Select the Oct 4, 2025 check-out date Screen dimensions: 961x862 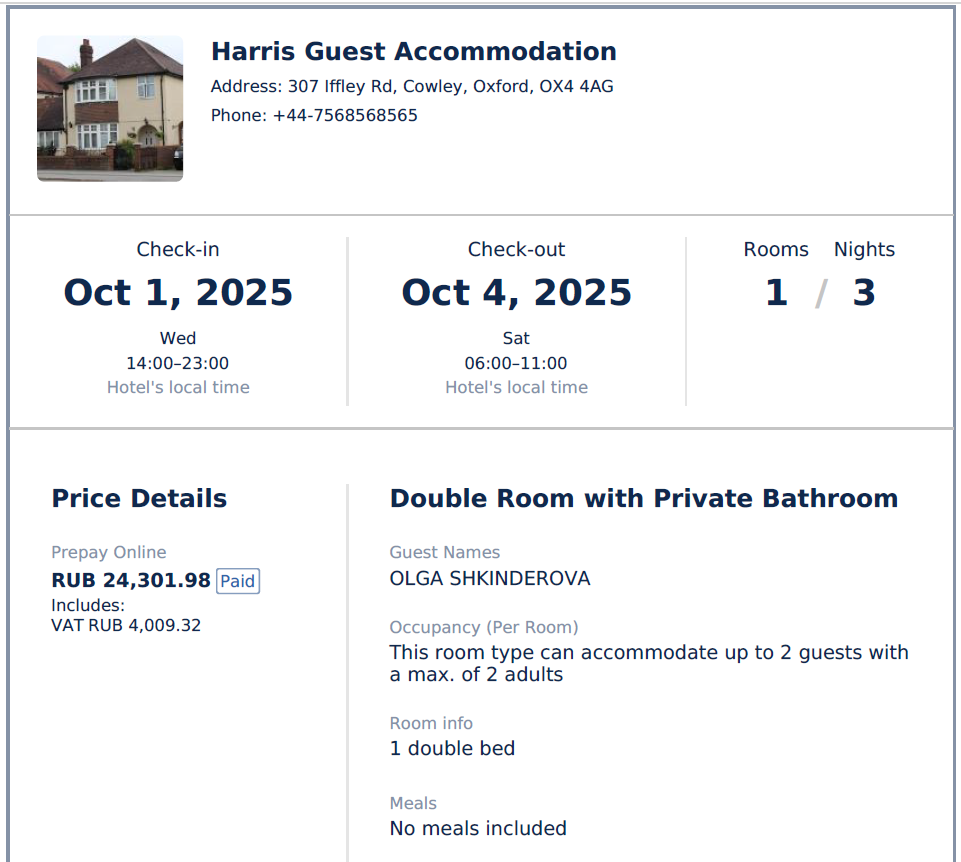point(516,293)
